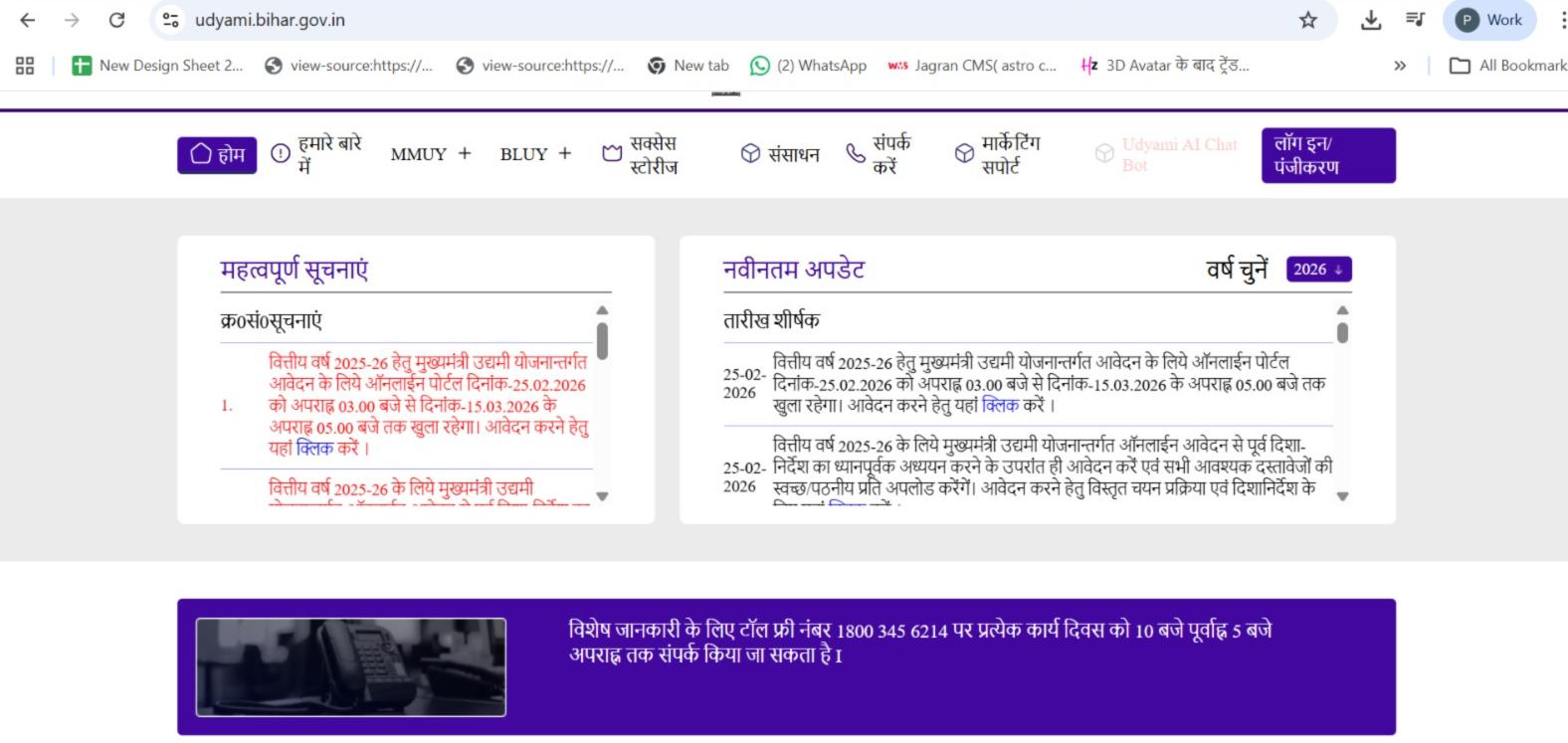Click serial number 1. in the सूचनाएं list
The height and width of the screenshot is (743, 1568).
point(227,406)
